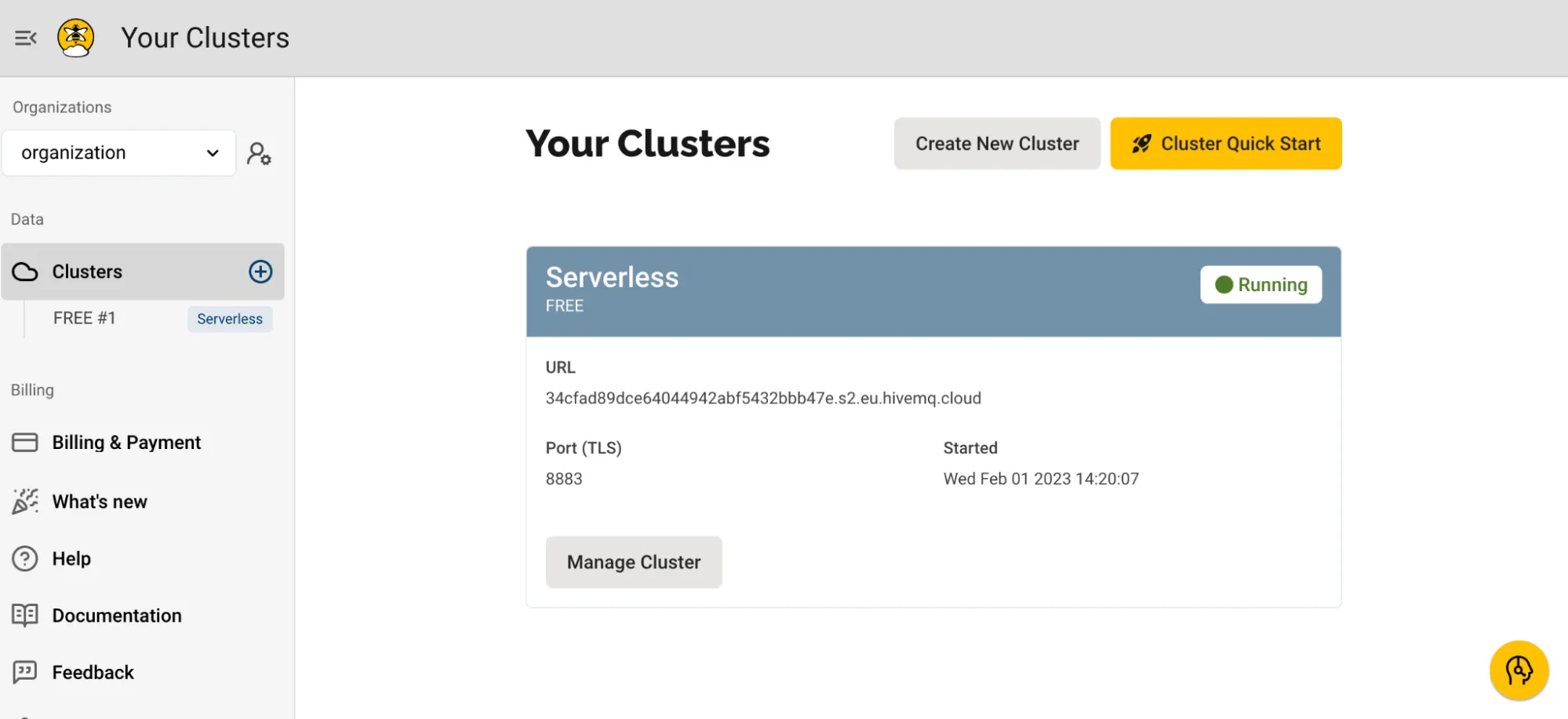
Task: Click the Your Clusters top bar title
Action: click(x=206, y=38)
